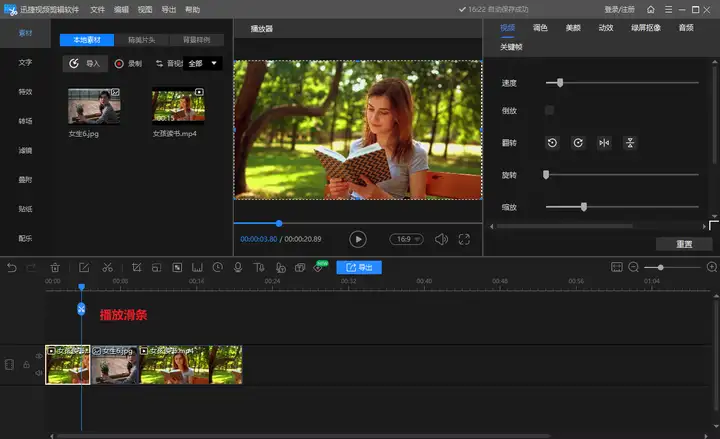Open the speech-to-text tool

[281, 268]
